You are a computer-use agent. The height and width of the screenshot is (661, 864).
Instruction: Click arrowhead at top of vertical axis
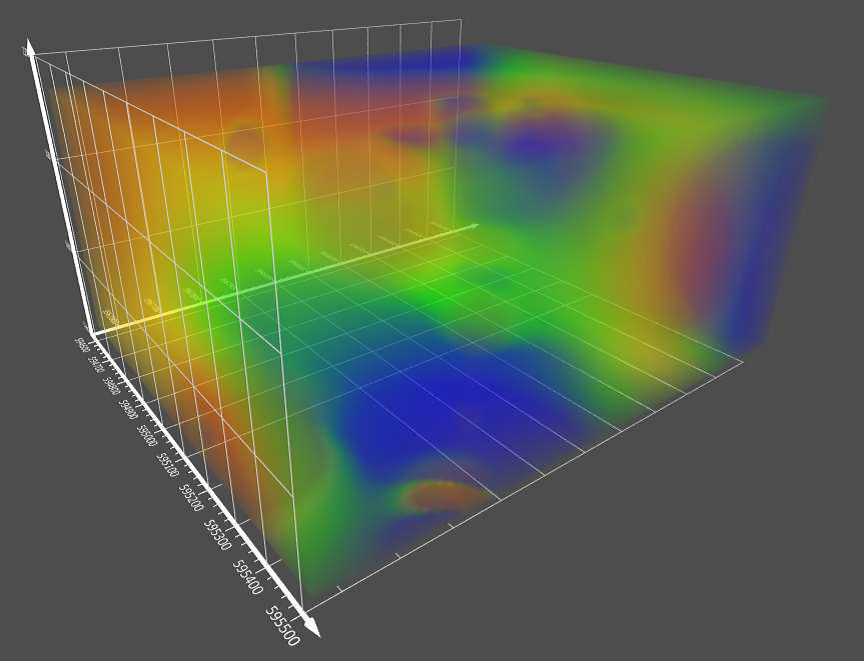tap(30, 48)
